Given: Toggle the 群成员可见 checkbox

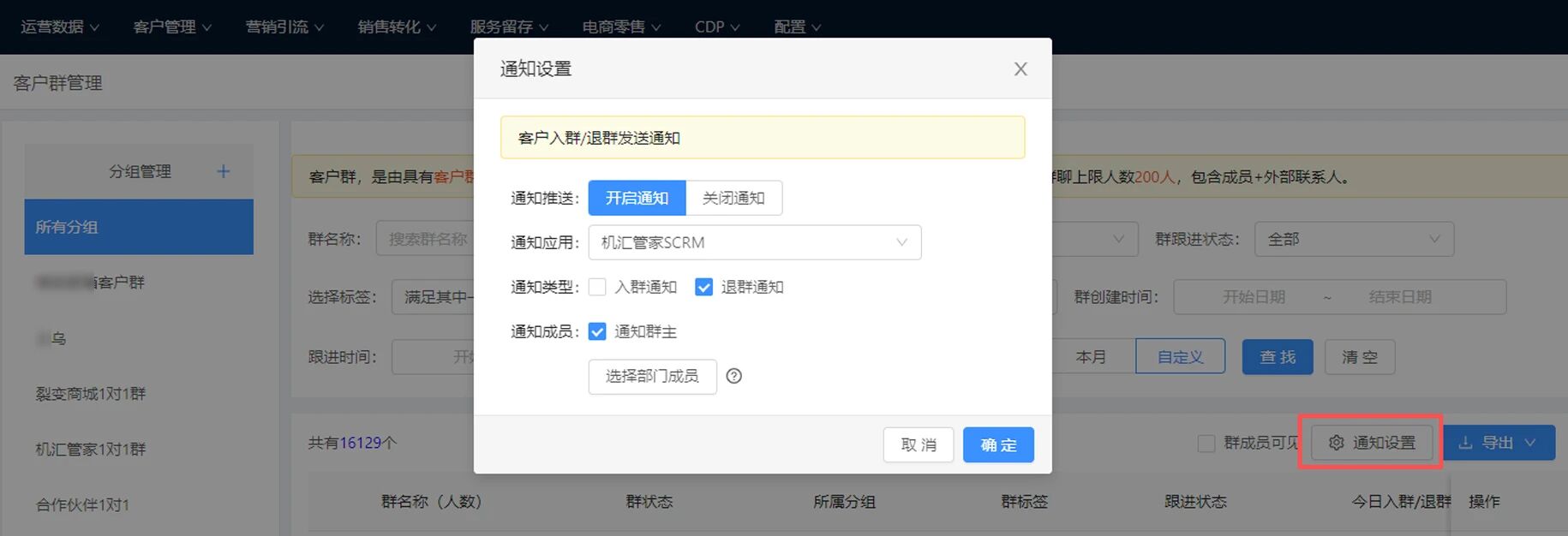Looking at the screenshot, I should click(1206, 444).
